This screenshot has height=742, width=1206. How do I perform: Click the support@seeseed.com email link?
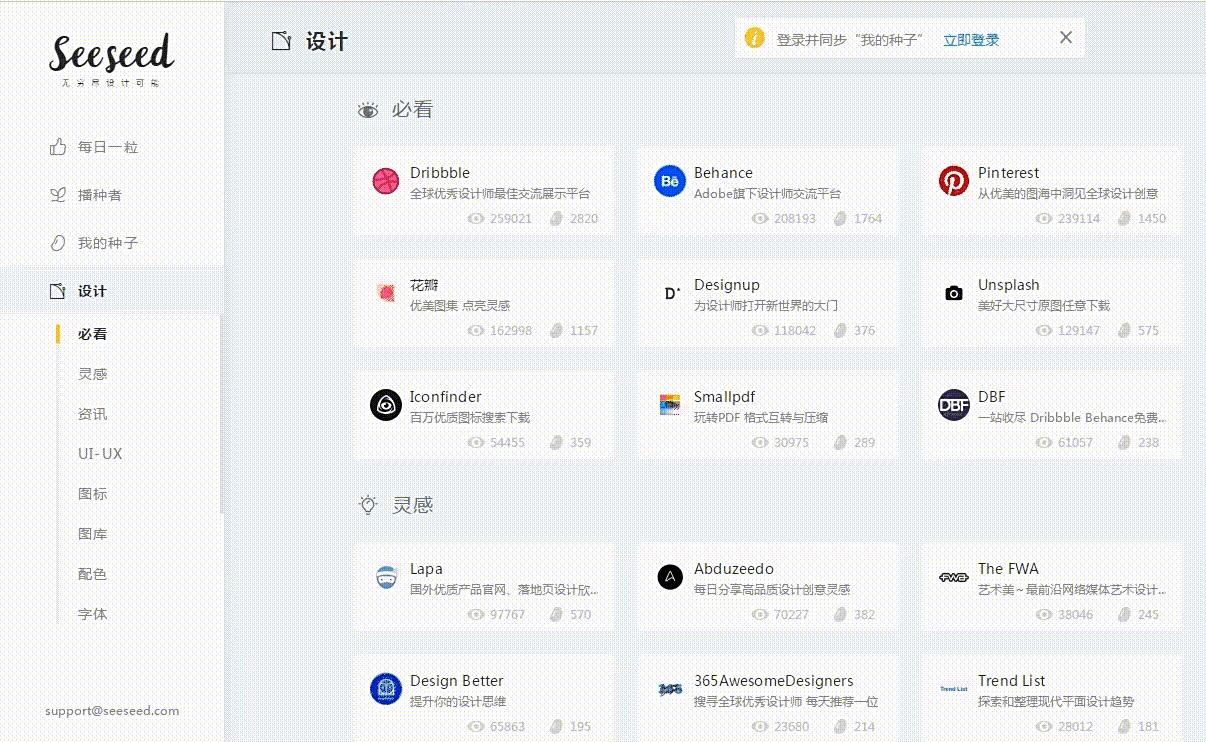(110, 710)
